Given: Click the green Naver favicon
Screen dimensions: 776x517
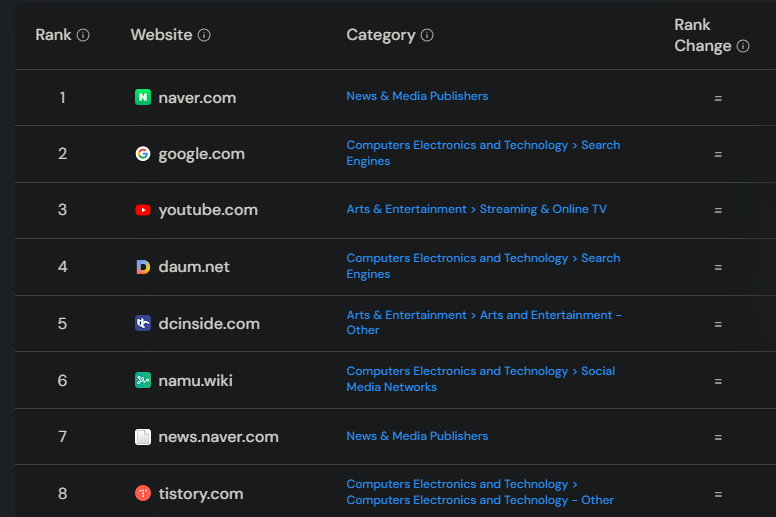Looking at the screenshot, I should tap(143, 97).
